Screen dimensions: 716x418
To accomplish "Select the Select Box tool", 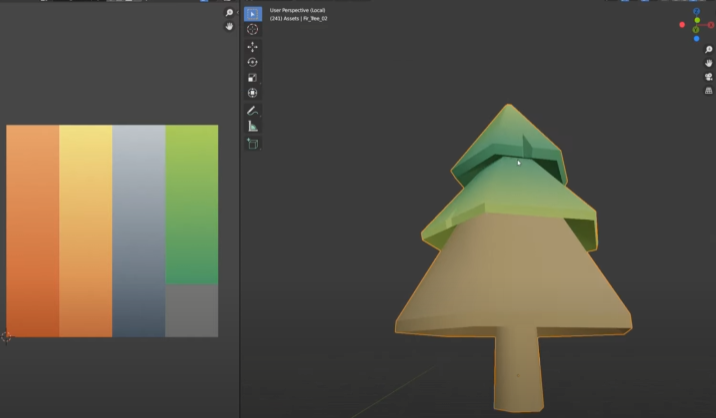I will (x=252, y=14).
